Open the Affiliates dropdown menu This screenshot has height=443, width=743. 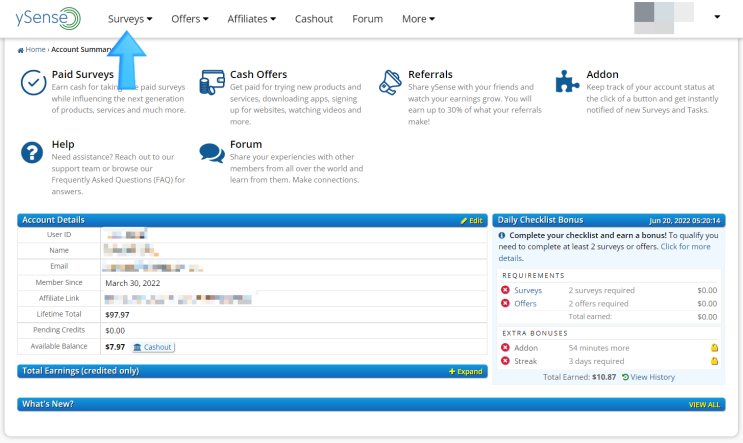251,19
